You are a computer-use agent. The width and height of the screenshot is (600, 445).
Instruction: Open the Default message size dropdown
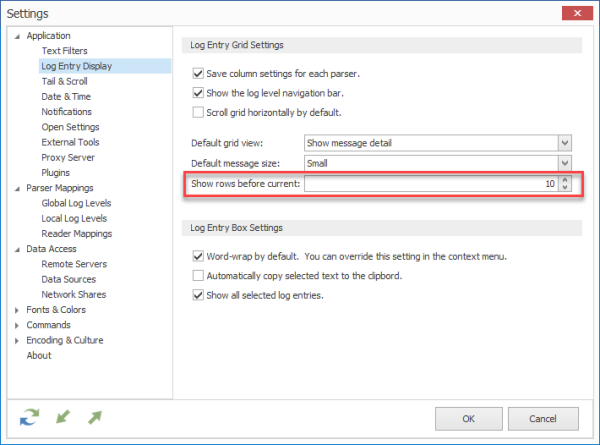click(x=565, y=163)
